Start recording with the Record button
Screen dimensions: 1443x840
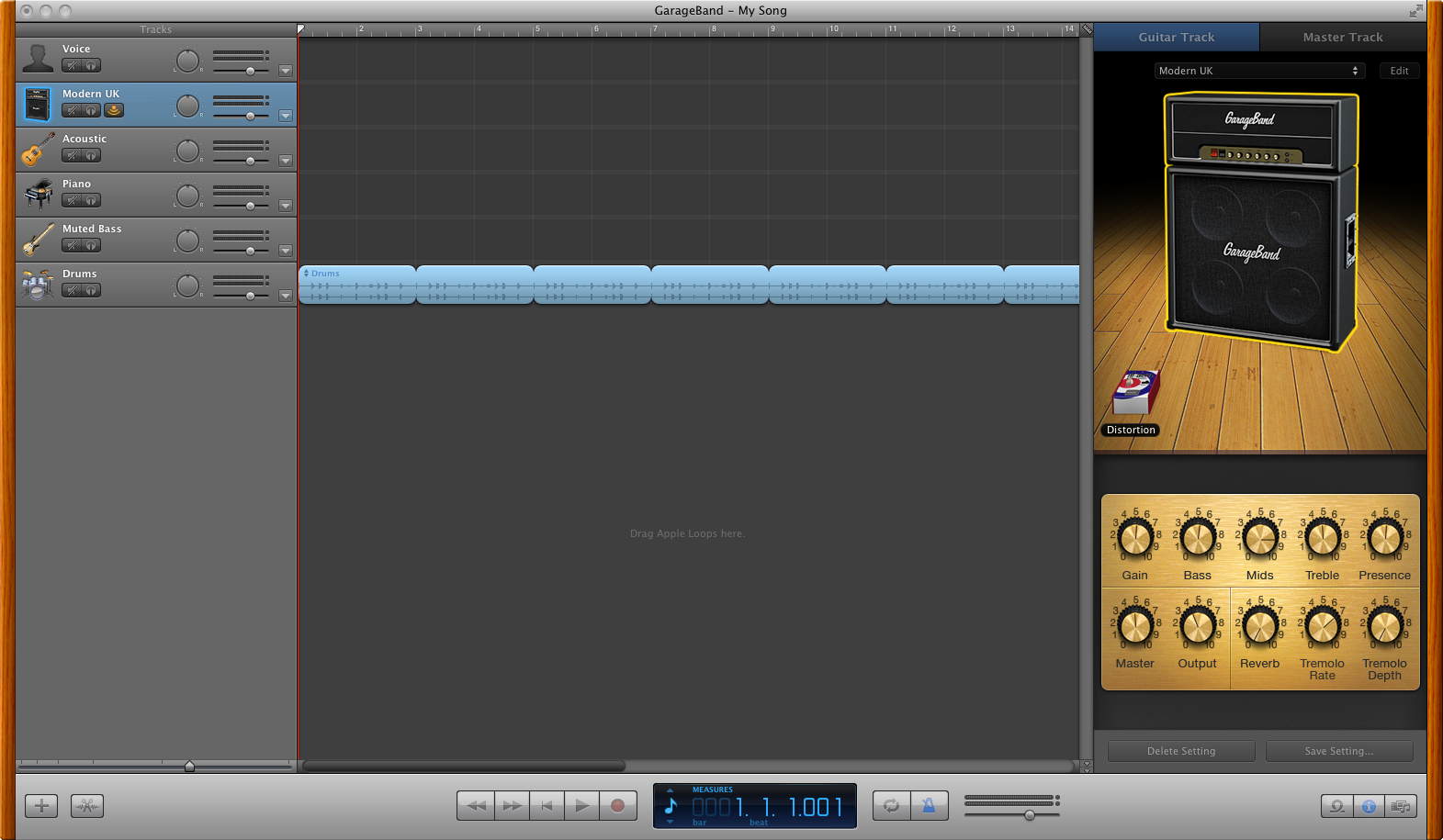617,806
